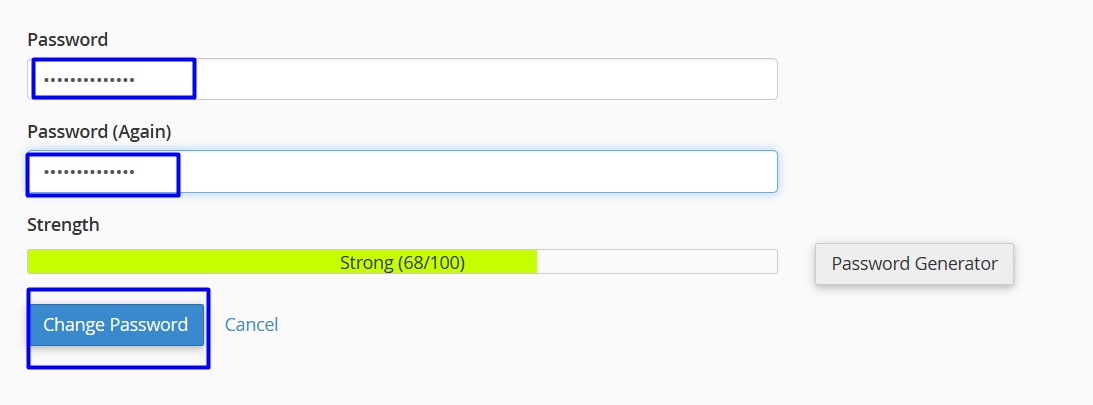This screenshot has height=405, width=1093.
Task: Generate a password via Password Generator button
Action: (x=914, y=264)
